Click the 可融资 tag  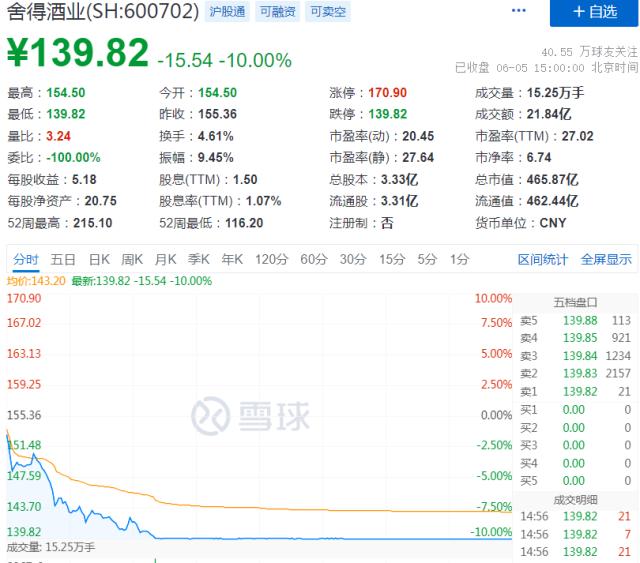click(278, 11)
